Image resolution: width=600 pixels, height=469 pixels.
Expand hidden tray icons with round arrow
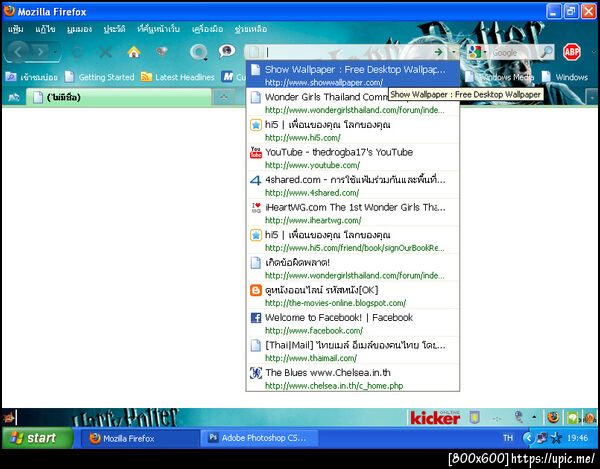(528, 438)
